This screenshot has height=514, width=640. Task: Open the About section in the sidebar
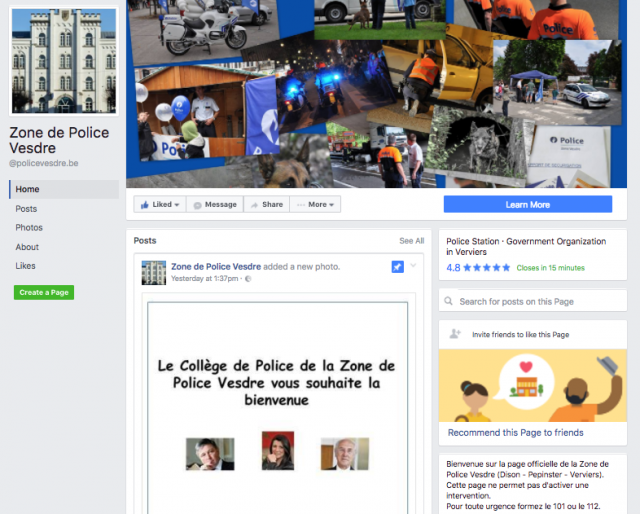(27, 247)
